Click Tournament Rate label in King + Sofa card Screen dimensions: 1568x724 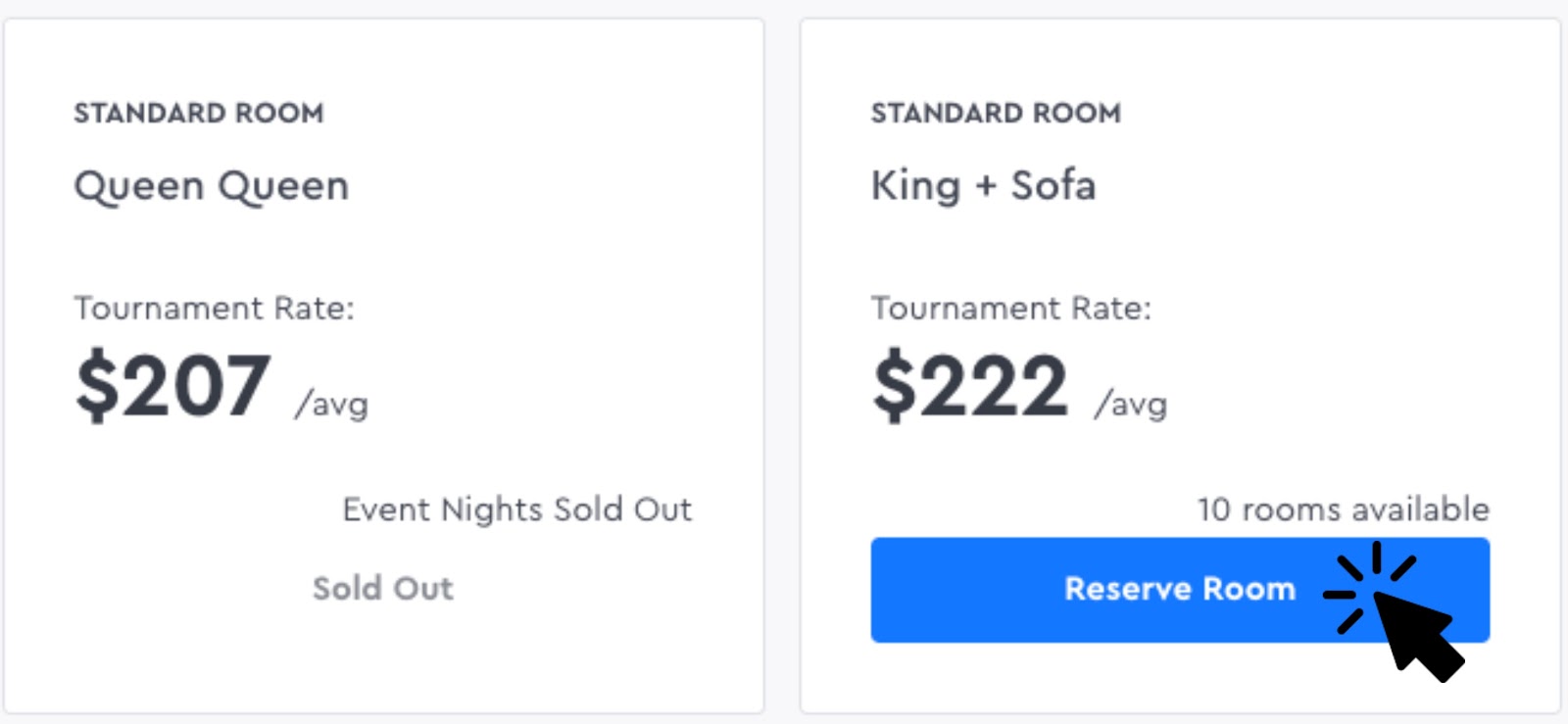tap(1011, 309)
